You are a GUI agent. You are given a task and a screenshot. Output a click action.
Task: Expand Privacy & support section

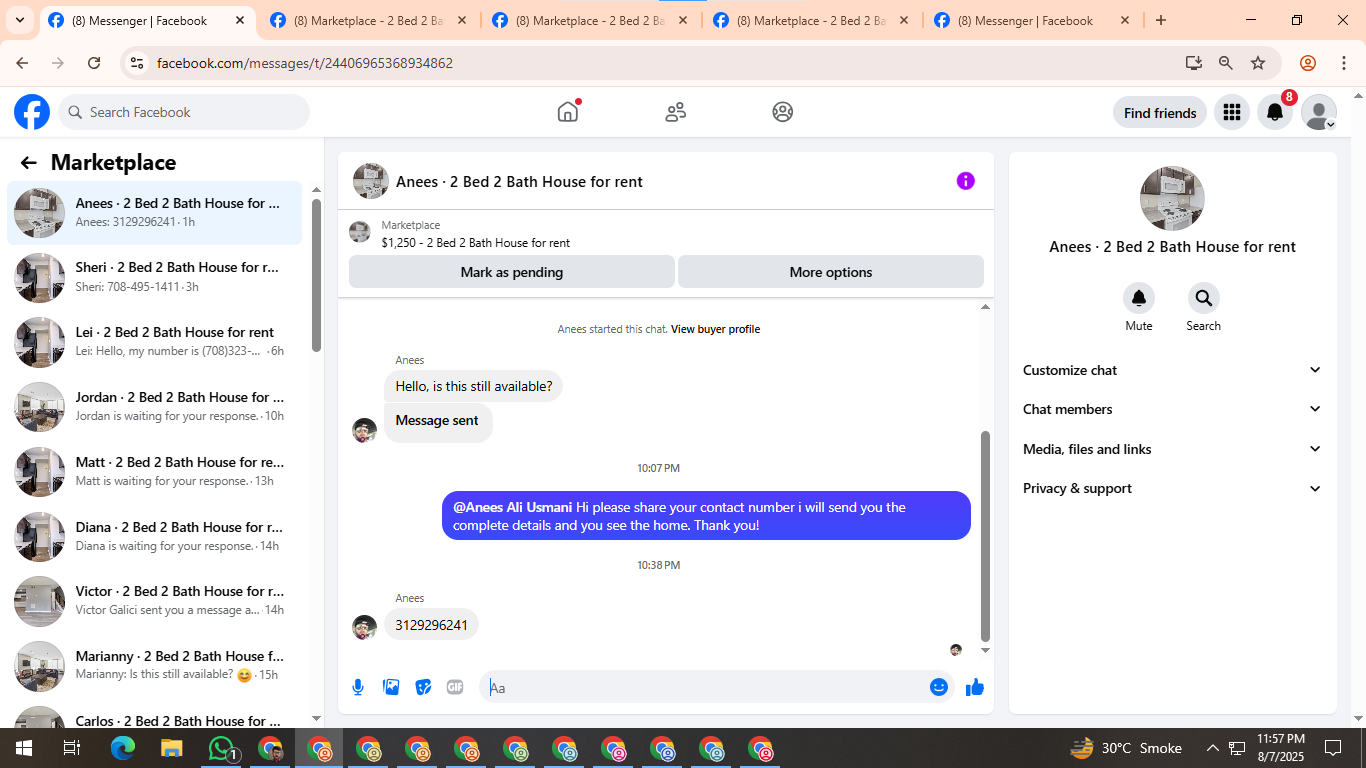tap(1172, 488)
